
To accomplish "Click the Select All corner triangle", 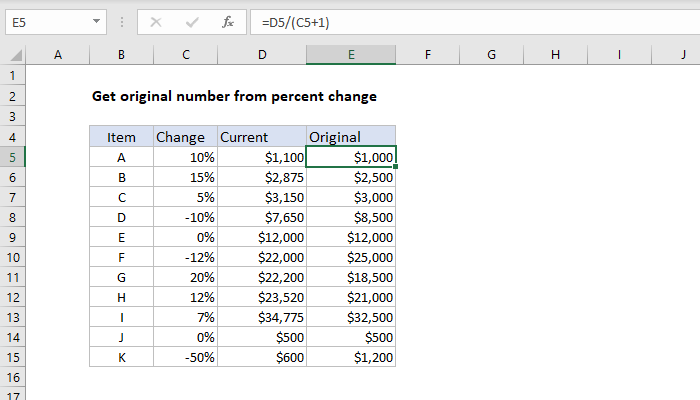I will tap(16, 55).
